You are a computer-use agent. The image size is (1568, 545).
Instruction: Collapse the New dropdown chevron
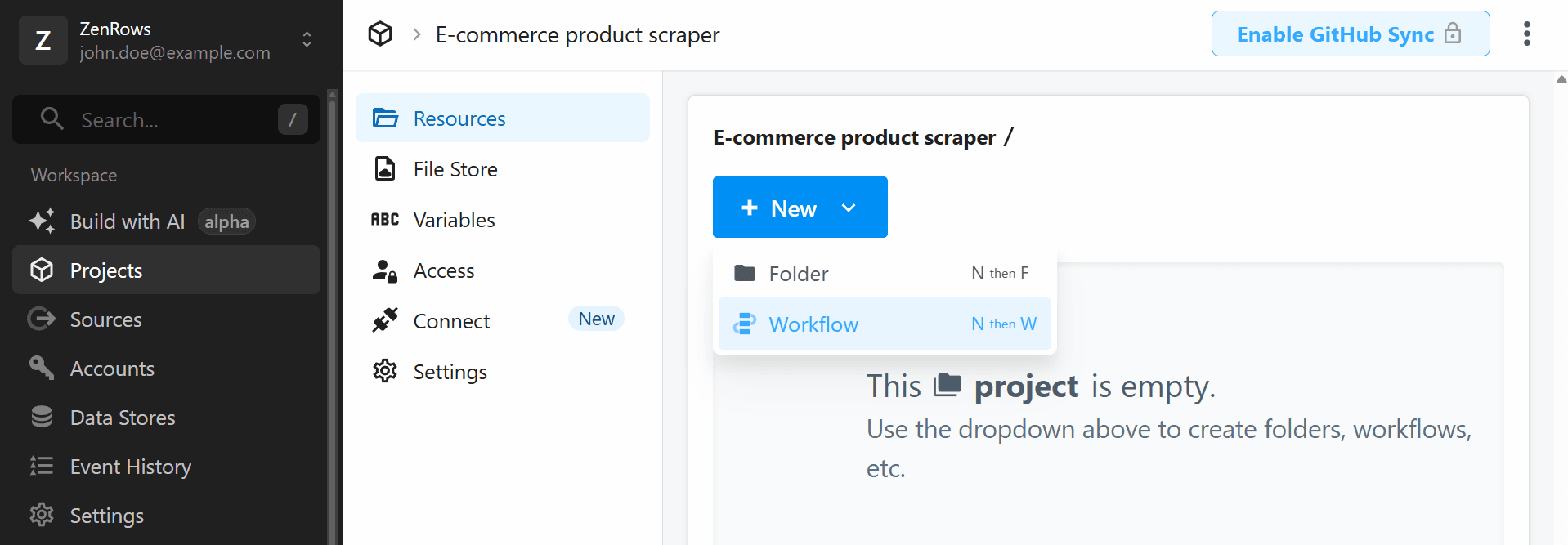coord(849,208)
